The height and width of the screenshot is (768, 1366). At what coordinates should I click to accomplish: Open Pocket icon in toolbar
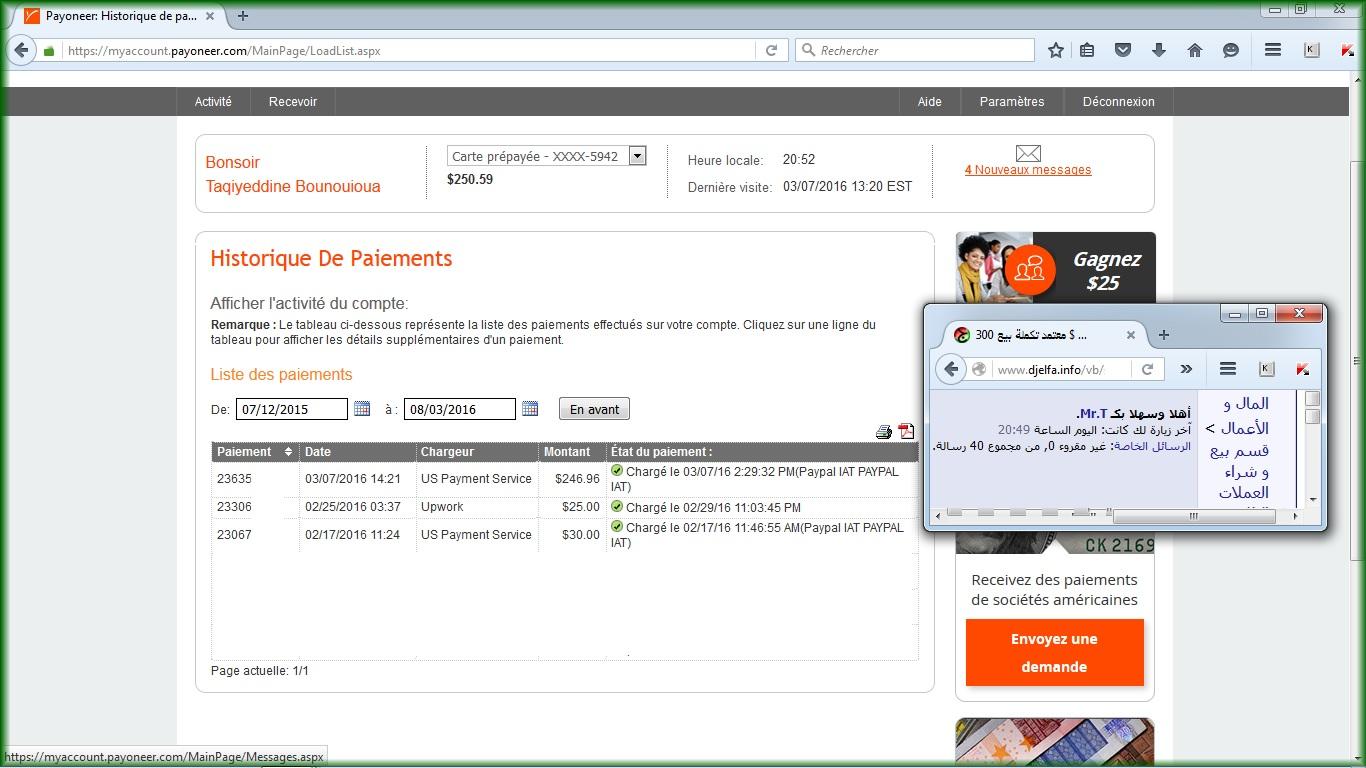click(x=1123, y=50)
